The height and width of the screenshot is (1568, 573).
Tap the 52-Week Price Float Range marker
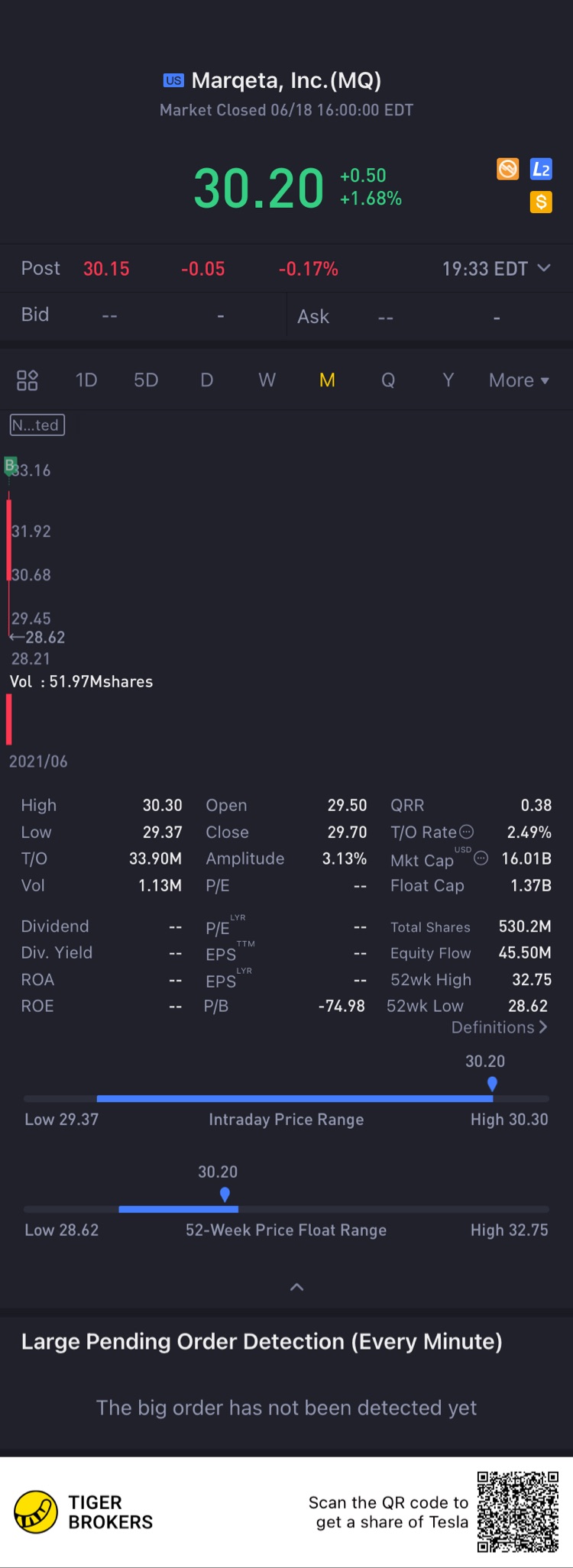[225, 1195]
